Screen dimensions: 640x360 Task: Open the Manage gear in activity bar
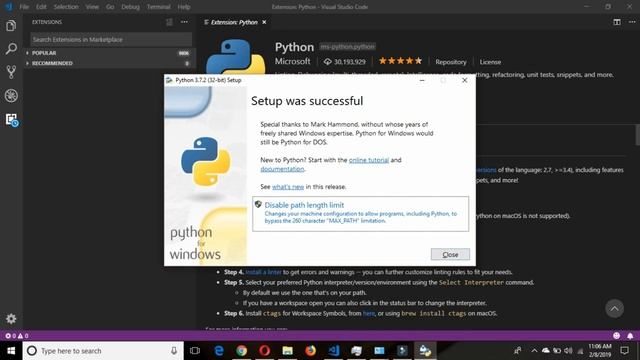point(11,318)
